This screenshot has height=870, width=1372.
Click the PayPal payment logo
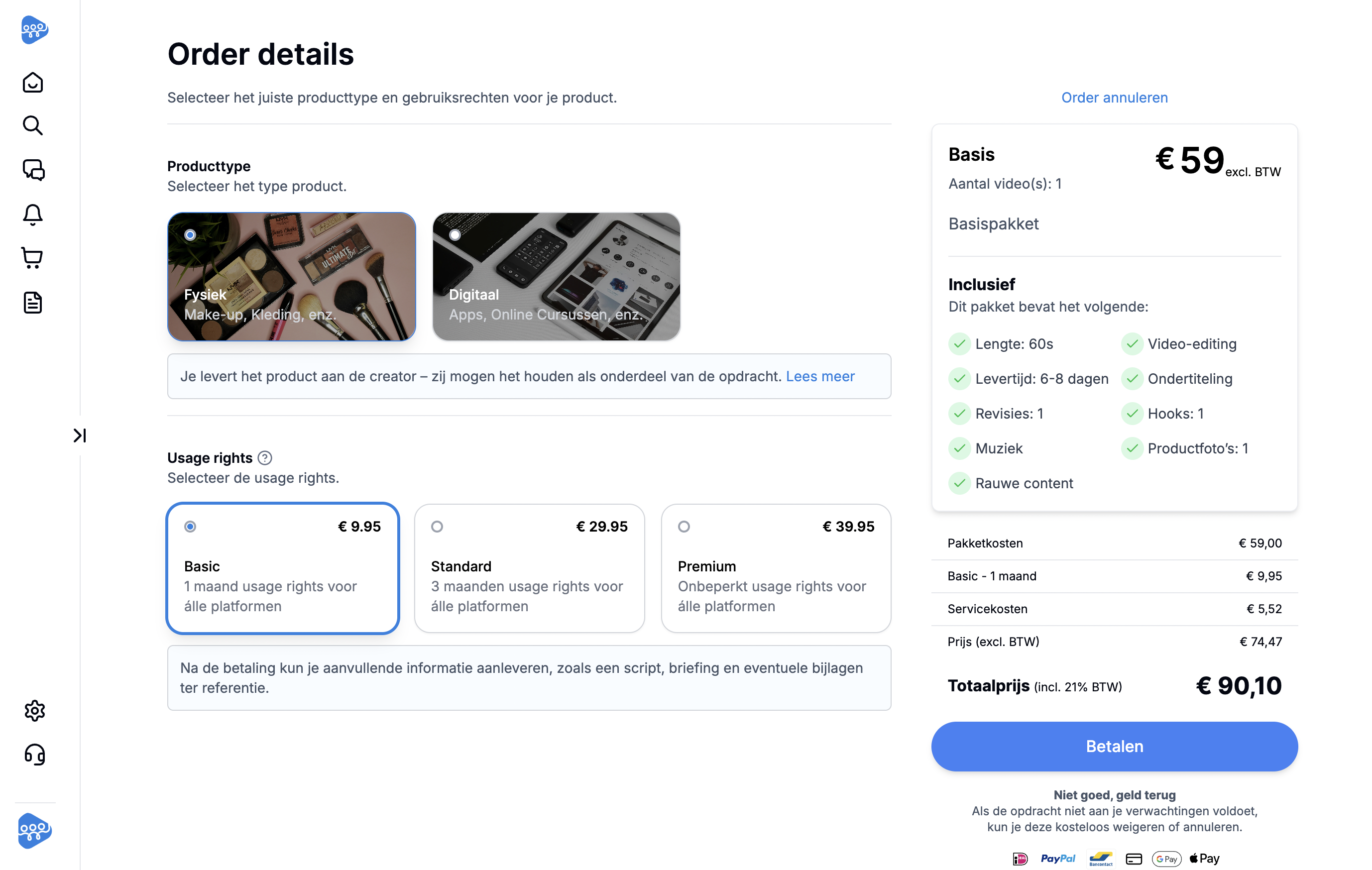[1058, 859]
